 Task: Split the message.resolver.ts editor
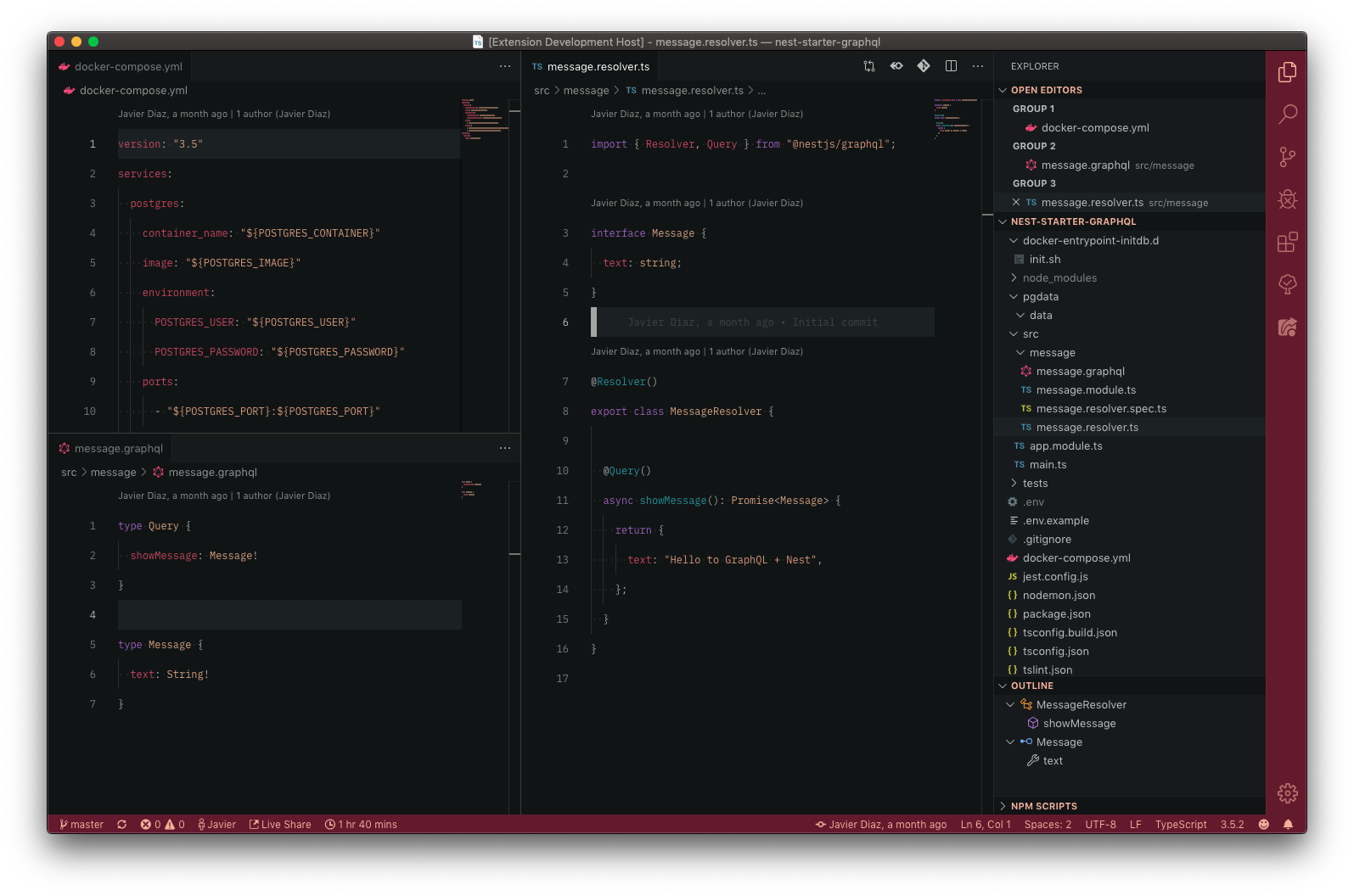point(951,66)
